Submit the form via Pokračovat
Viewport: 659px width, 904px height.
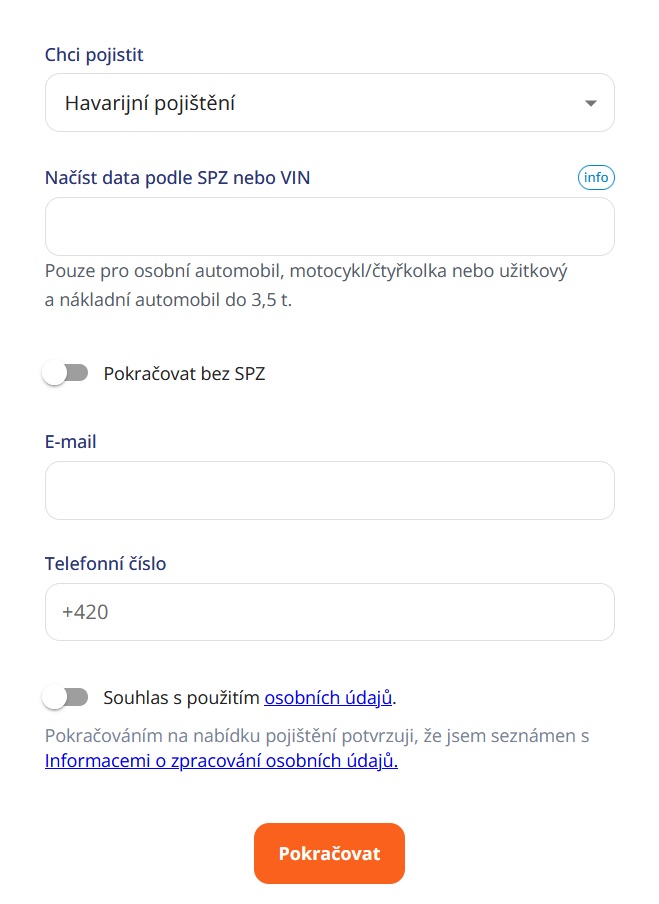(x=329, y=853)
